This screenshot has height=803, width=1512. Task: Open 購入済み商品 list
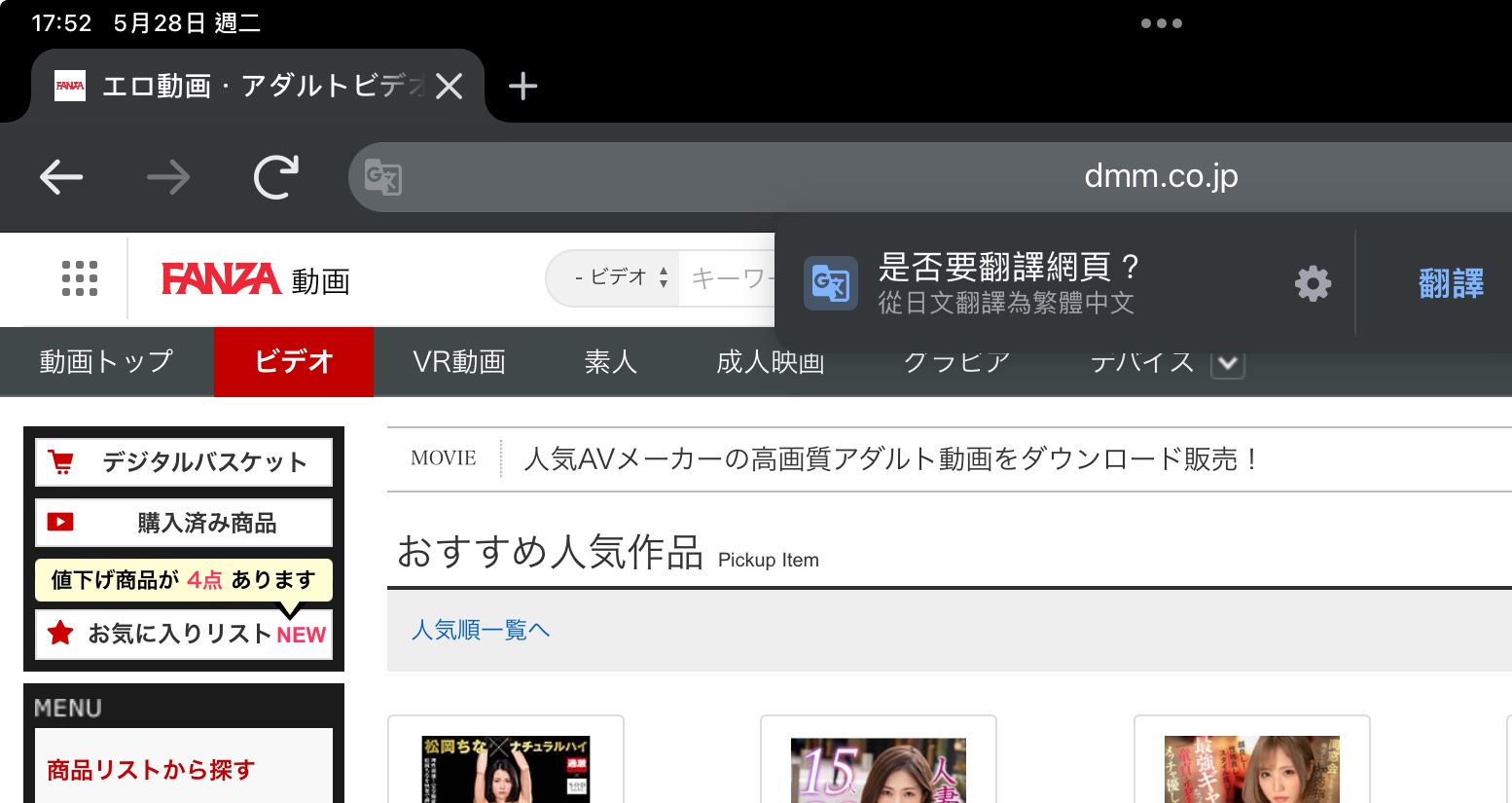pyautogui.click(x=184, y=523)
